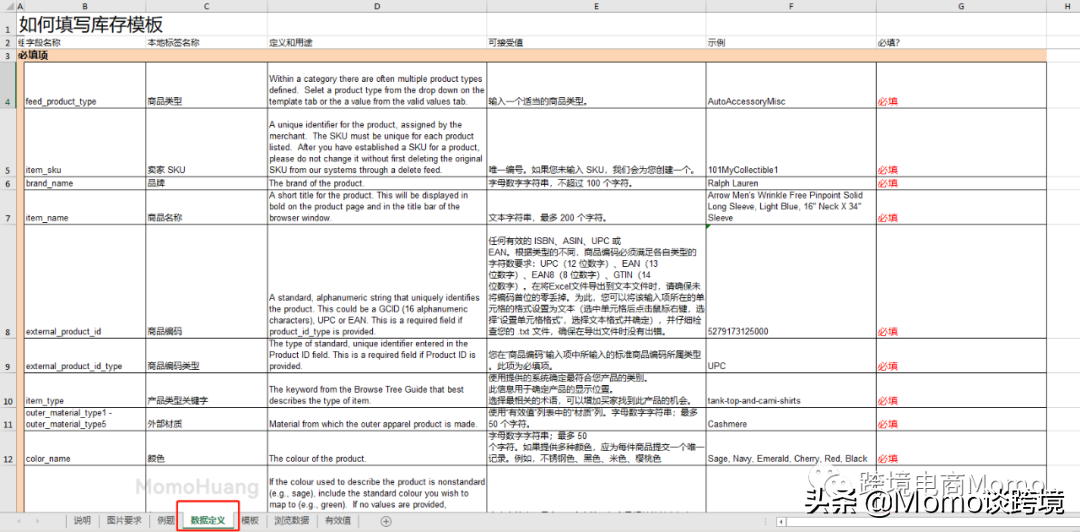Go to the 有效值 sheet tab
This screenshot has height=532, width=1080.
338,521
